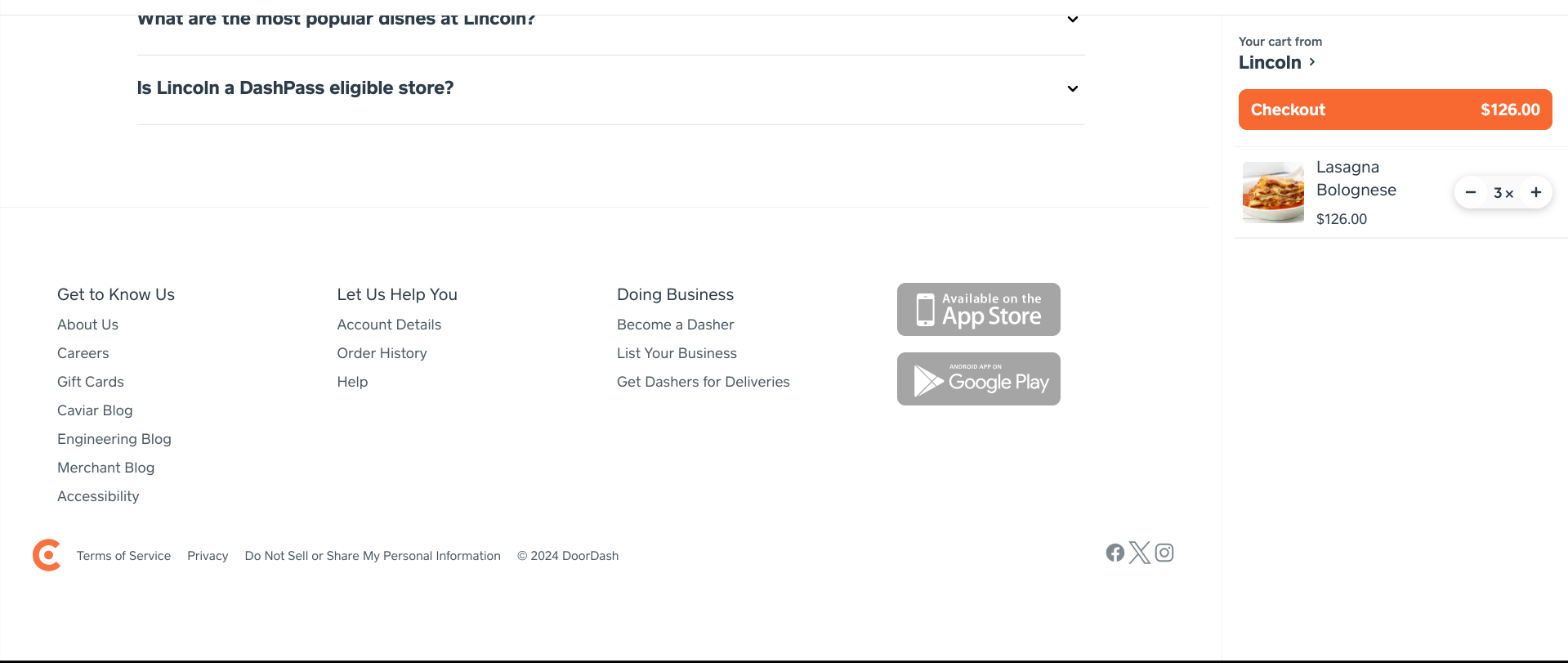1568x663 pixels.
Task: Click the Caviar logo in footer
Action: [x=47, y=555]
